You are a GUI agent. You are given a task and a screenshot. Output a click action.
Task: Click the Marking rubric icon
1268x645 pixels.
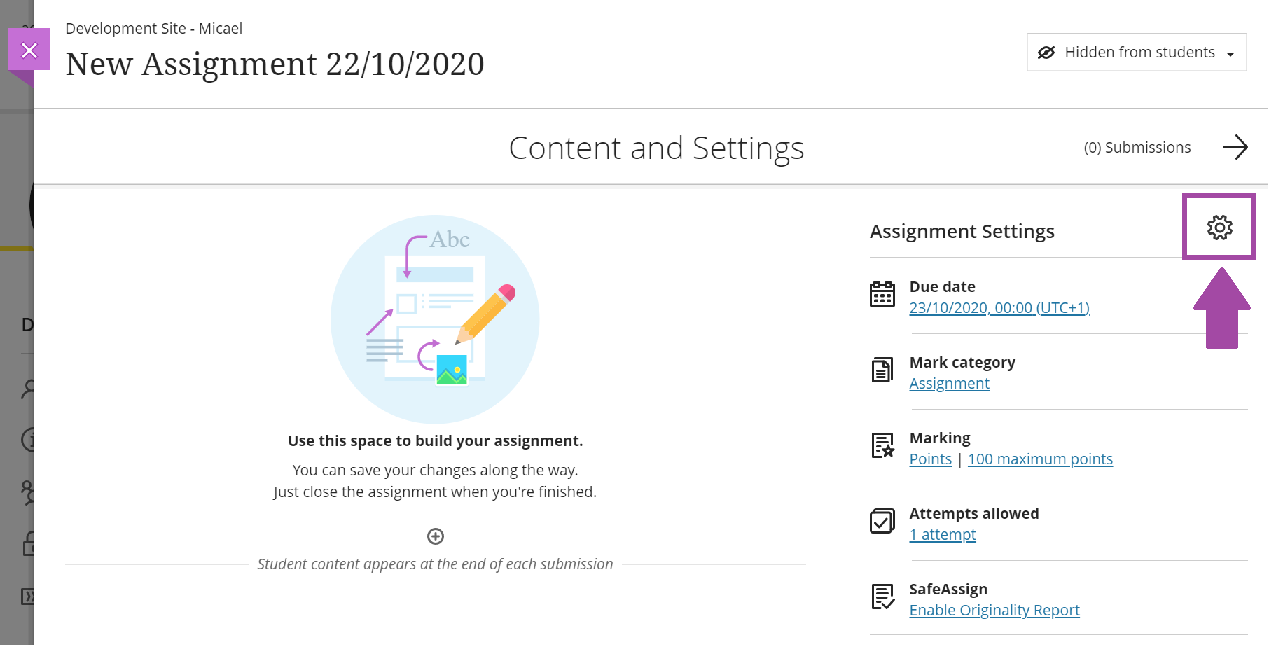882,446
